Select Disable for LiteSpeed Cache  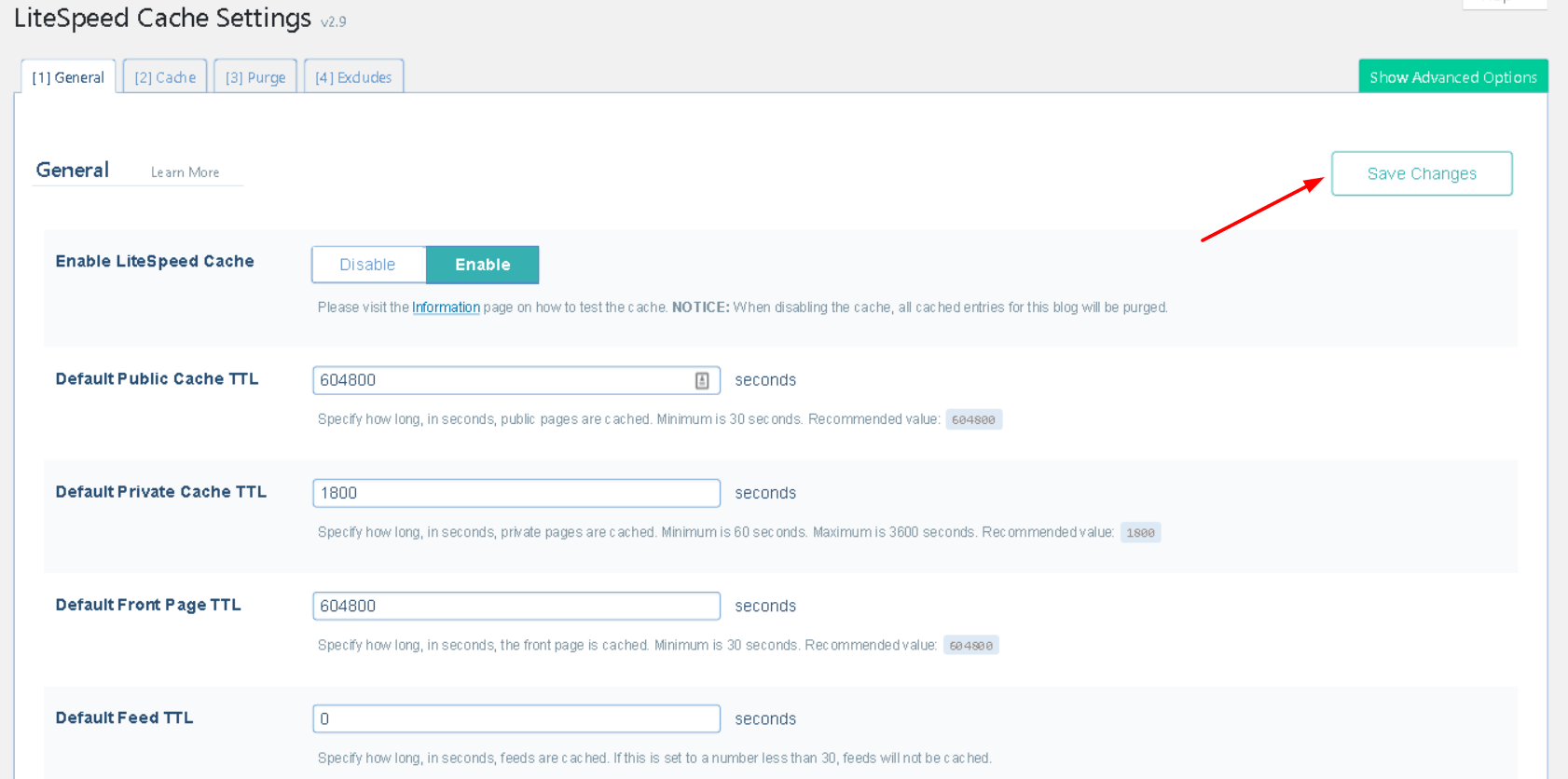(368, 265)
